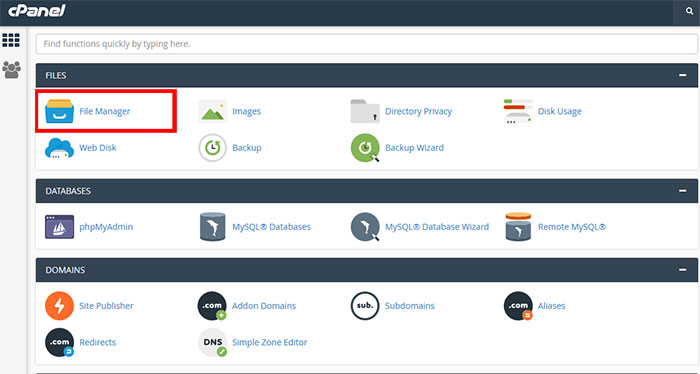700x374 pixels.
Task: Open the Simple Zone Editor DNS icon
Action: (212, 342)
